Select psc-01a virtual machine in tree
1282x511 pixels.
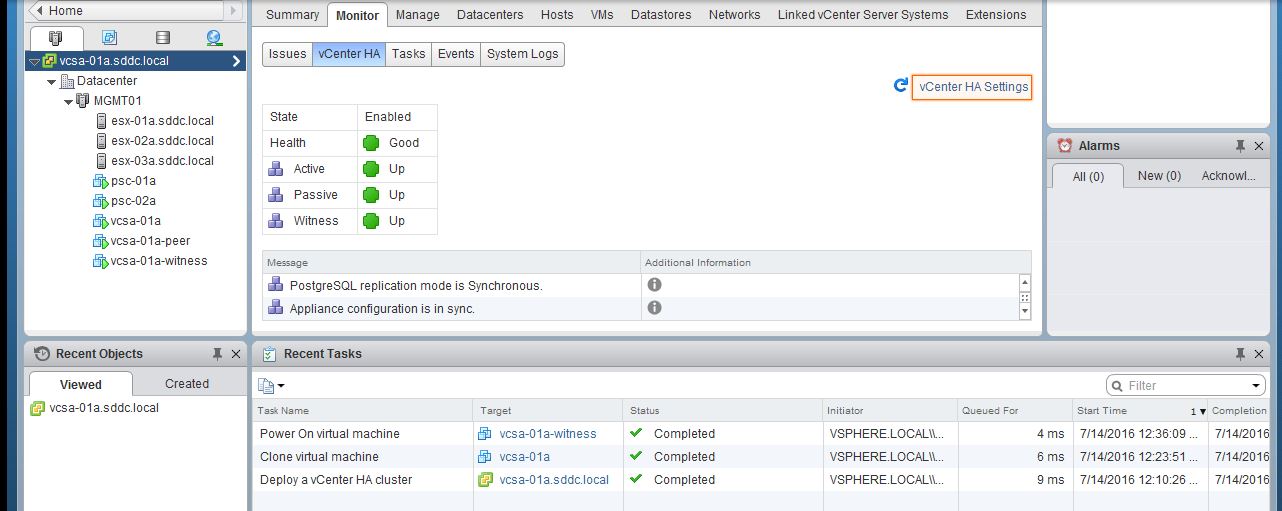133,181
